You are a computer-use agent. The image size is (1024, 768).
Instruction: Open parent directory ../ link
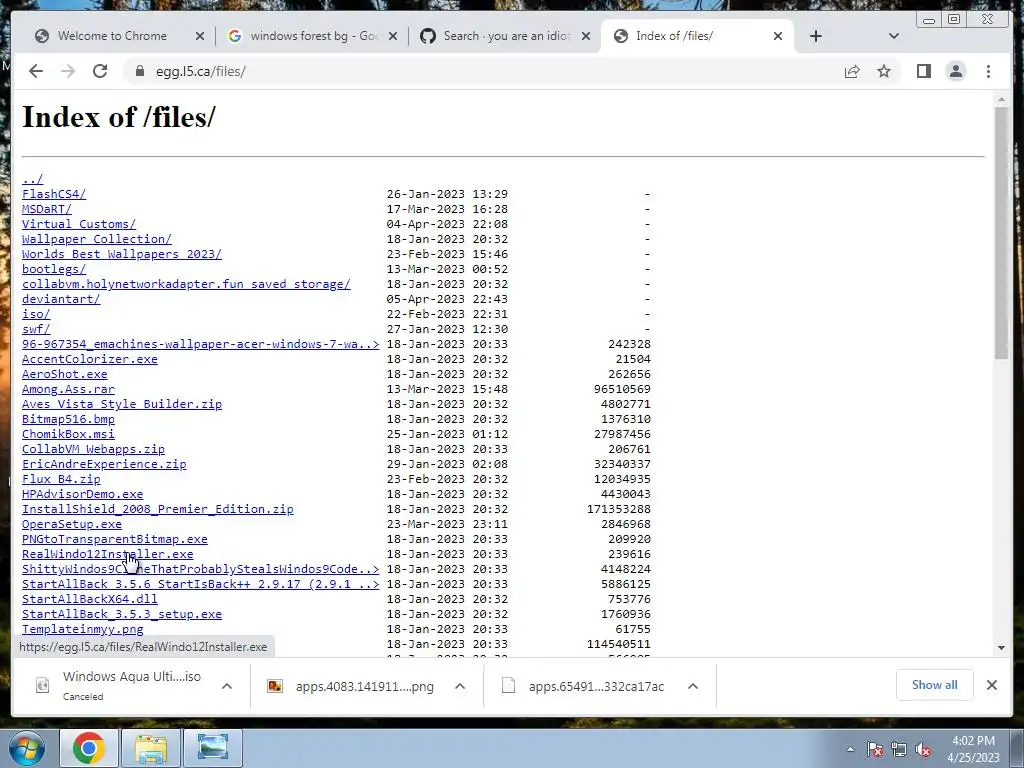[33, 179]
